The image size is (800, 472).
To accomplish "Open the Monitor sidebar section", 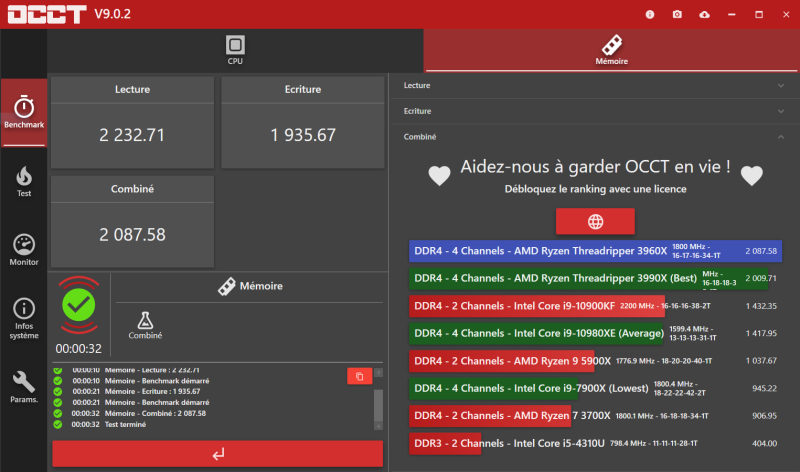I will point(23,250).
